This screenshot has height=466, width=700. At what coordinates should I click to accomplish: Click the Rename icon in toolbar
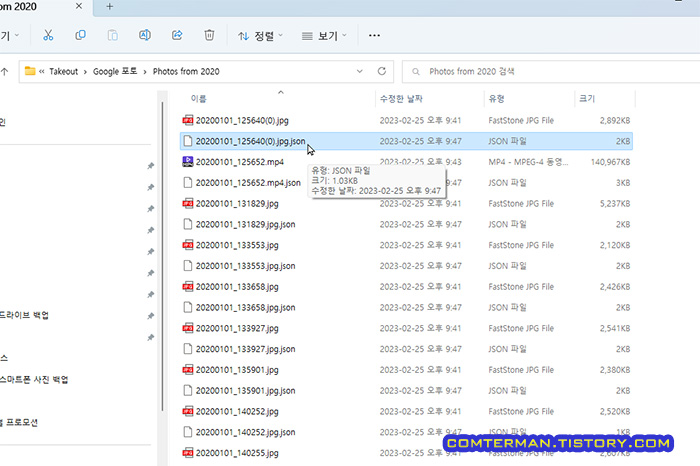click(x=145, y=35)
